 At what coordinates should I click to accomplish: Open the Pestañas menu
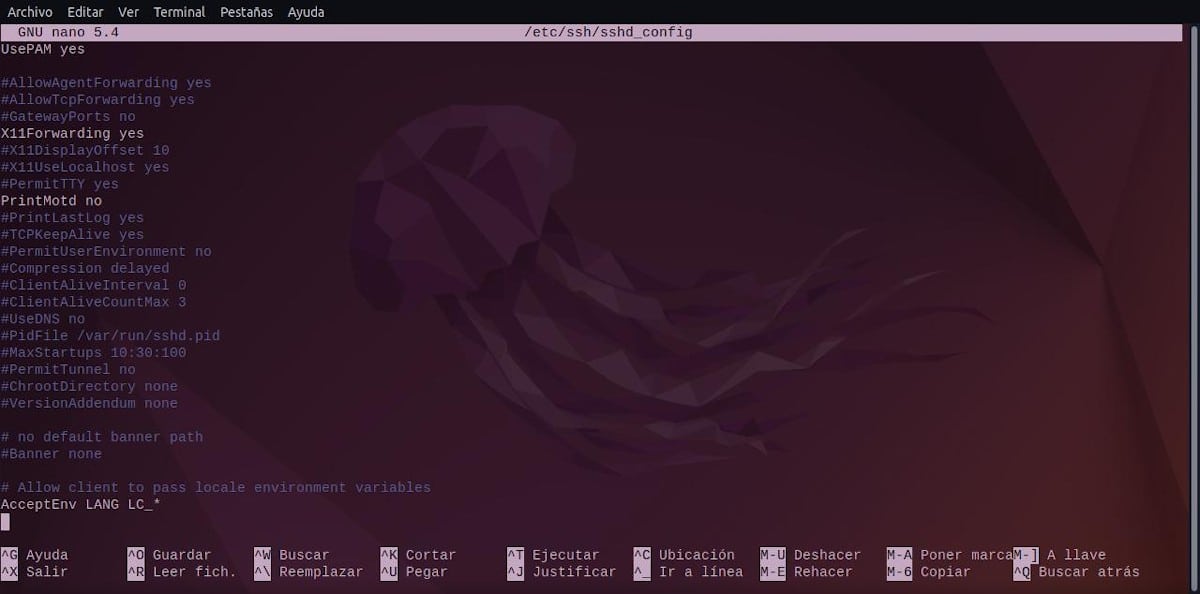pyautogui.click(x=245, y=12)
